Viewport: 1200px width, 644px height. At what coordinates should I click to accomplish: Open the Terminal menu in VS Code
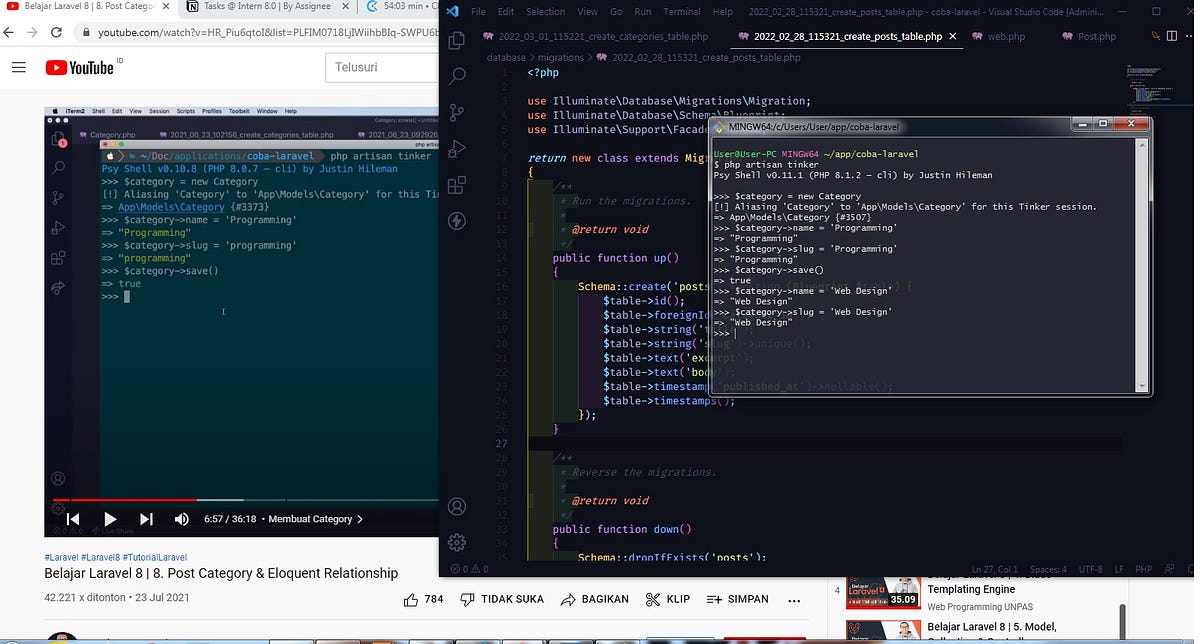[681, 13]
